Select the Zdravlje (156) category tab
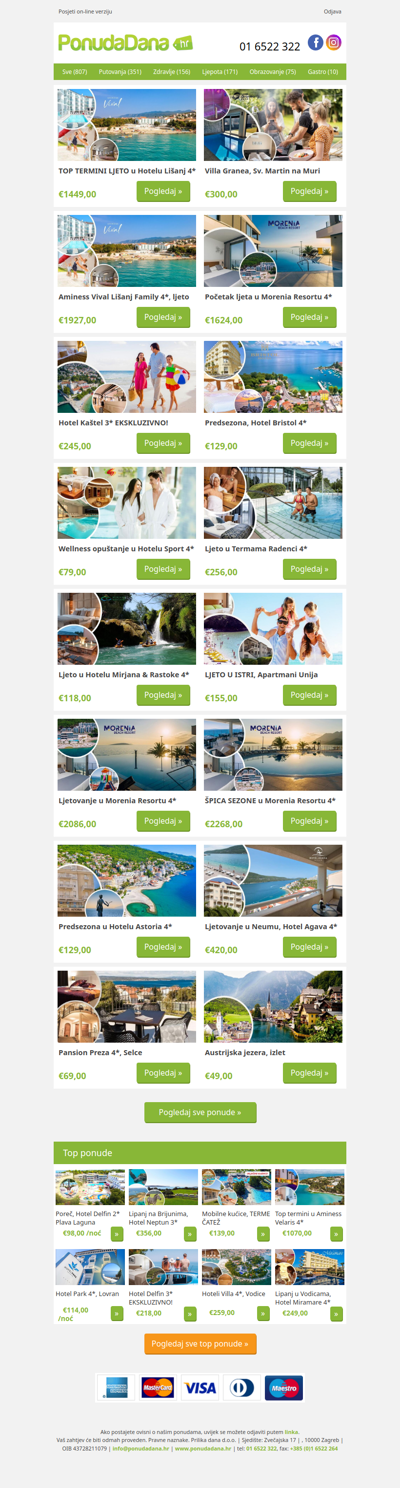Screen dimensions: 400x1488 (171, 72)
